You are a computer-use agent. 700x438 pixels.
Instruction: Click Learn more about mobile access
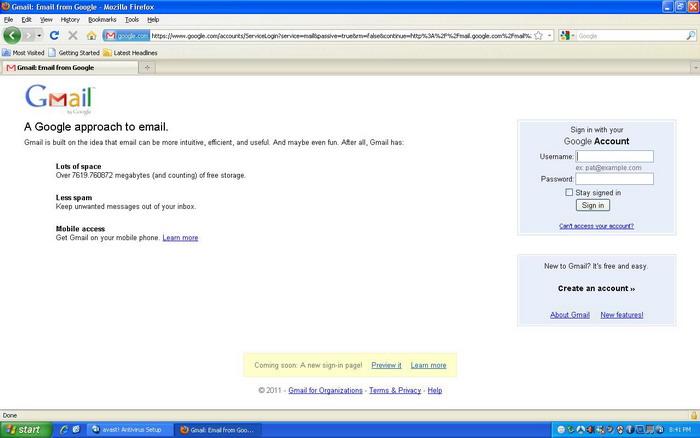click(x=180, y=238)
